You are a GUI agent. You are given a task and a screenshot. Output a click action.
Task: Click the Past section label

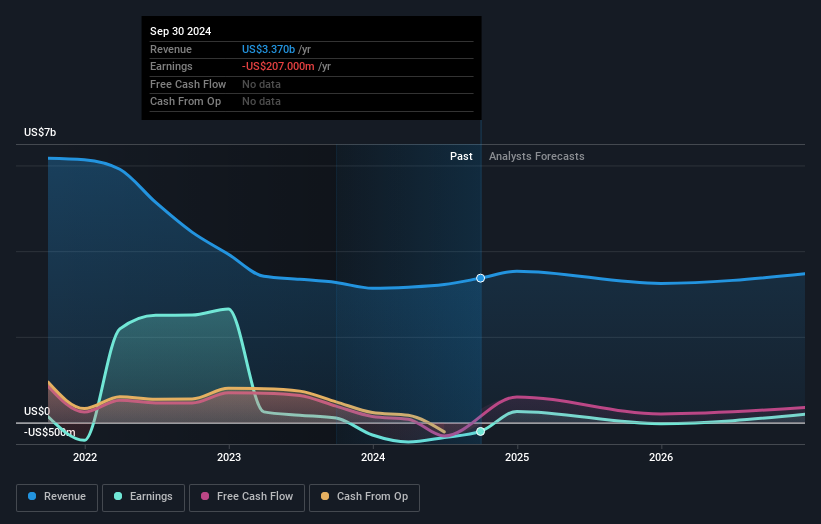(x=461, y=156)
